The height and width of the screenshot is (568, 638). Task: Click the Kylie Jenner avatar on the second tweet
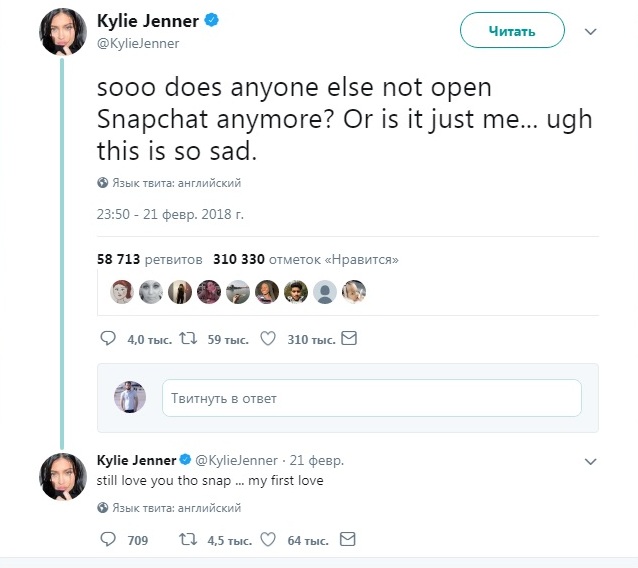(x=63, y=476)
